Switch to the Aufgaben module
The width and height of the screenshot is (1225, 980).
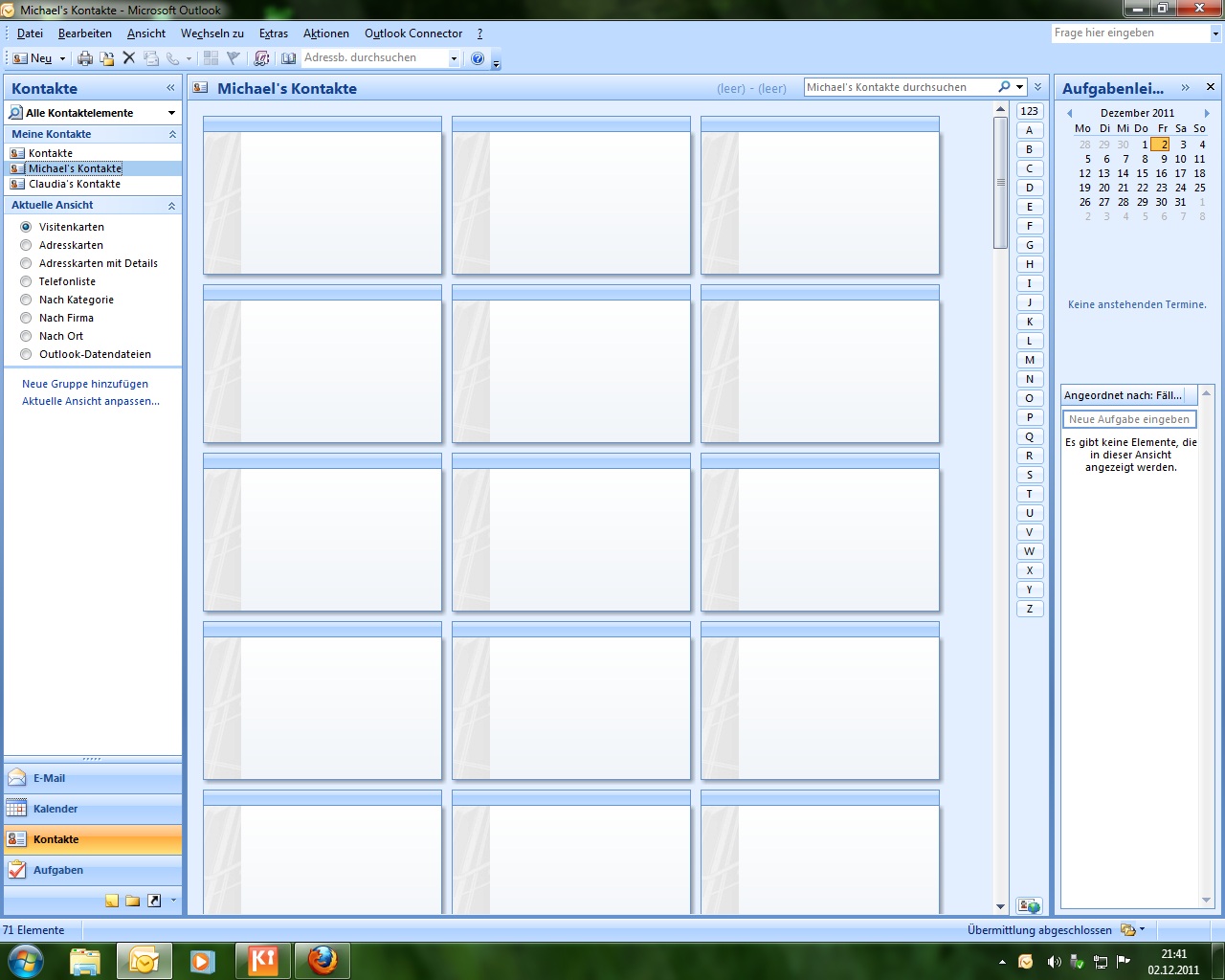coord(93,870)
